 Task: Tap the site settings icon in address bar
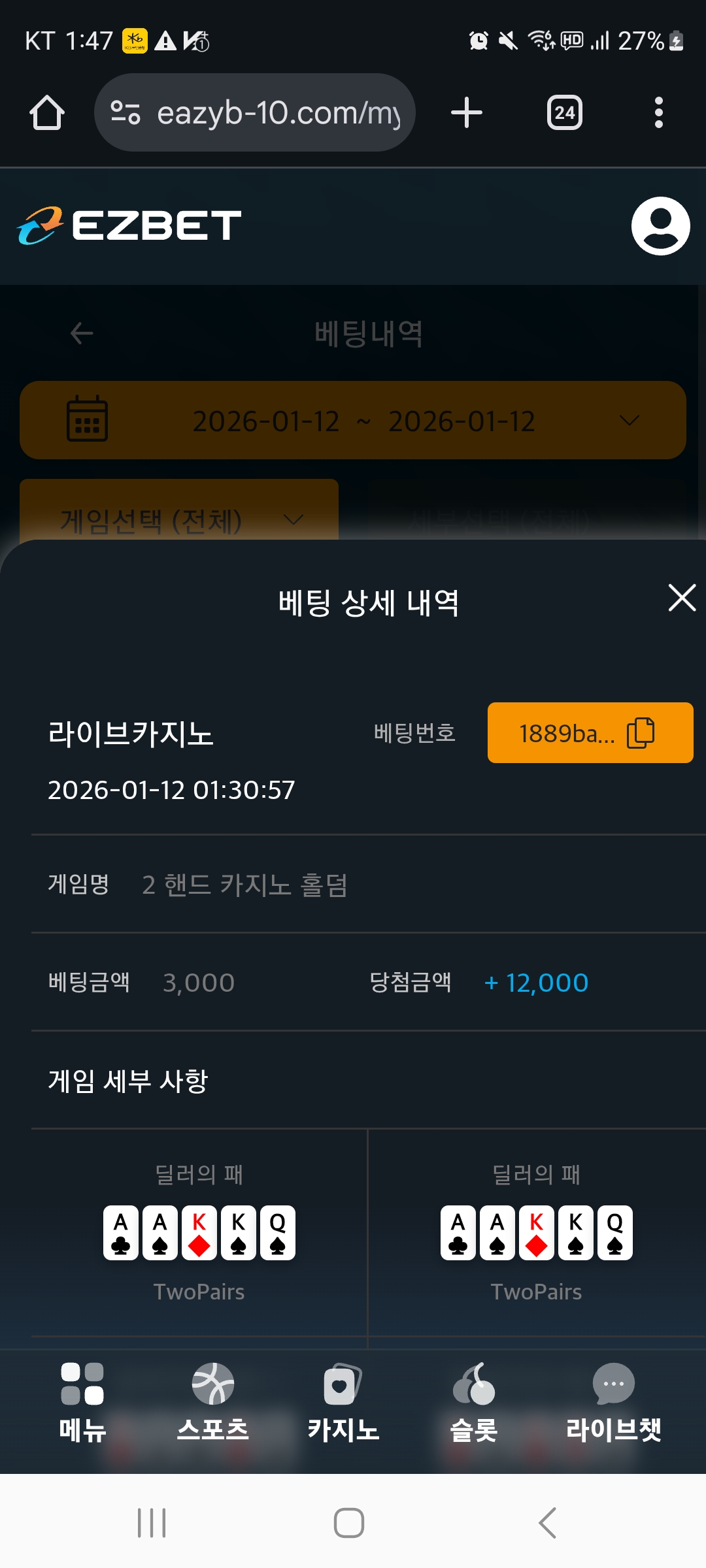pos(126,112)
